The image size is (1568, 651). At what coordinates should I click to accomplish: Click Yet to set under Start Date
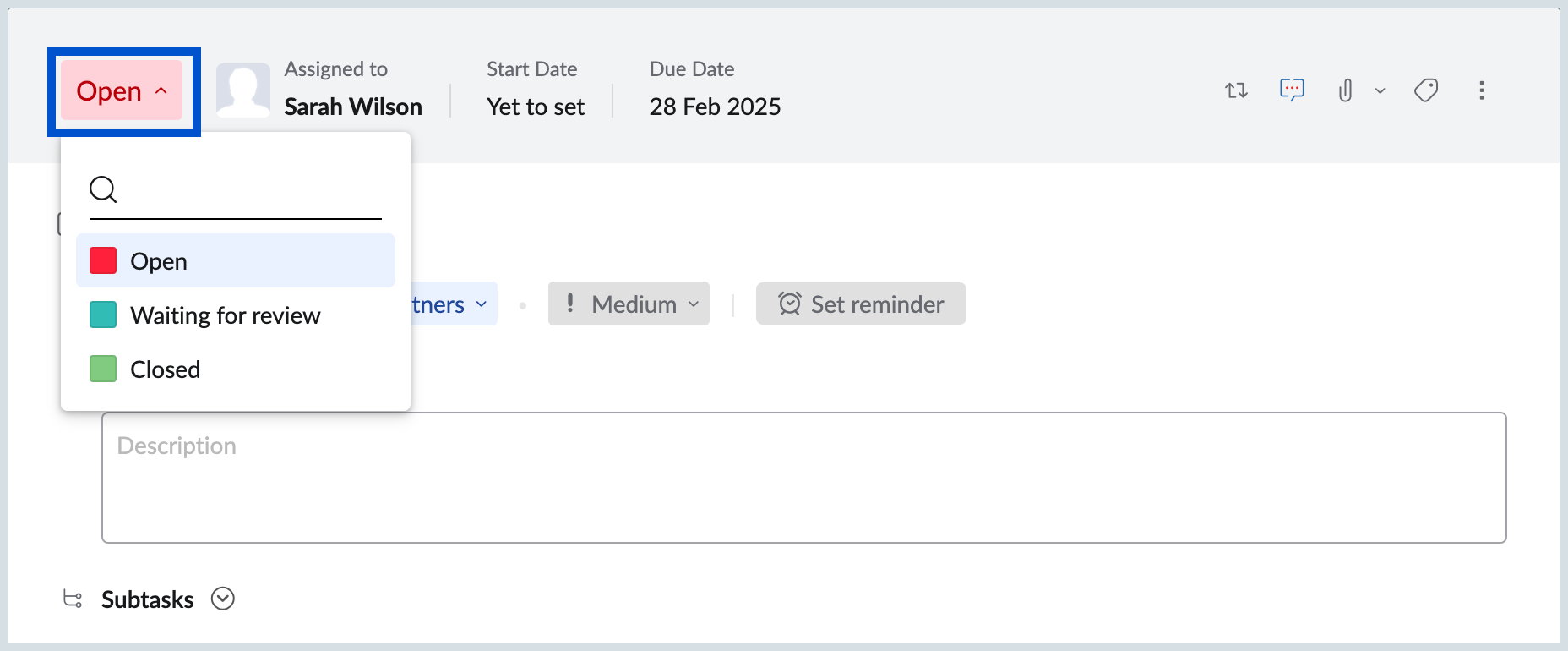coord(535,106)
